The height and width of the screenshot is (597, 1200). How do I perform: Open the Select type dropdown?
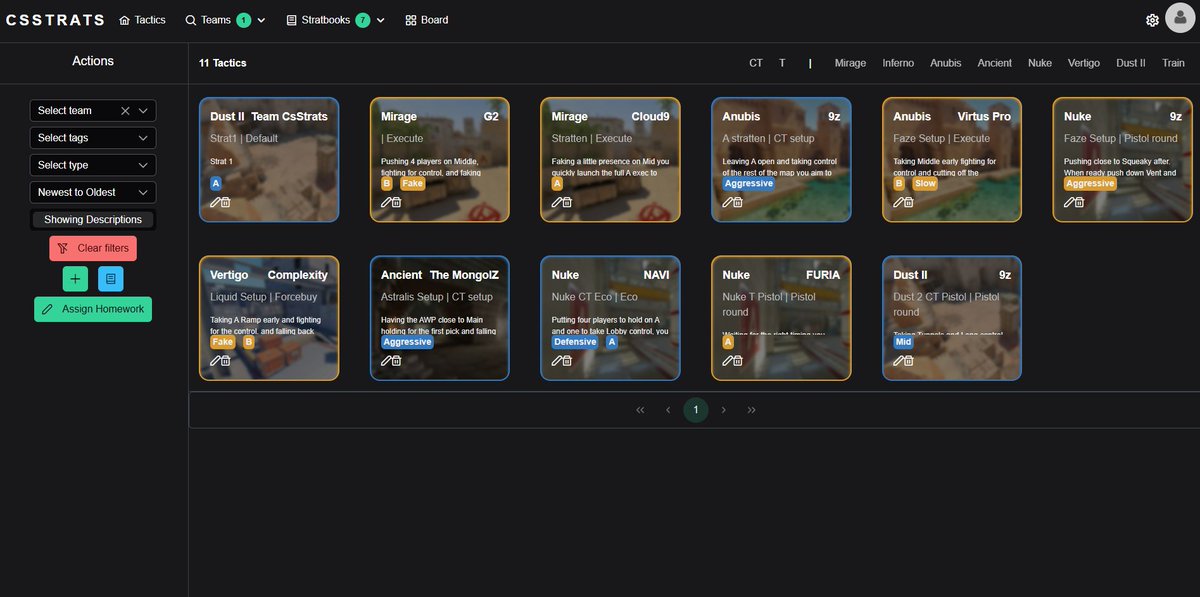(93, 165)
